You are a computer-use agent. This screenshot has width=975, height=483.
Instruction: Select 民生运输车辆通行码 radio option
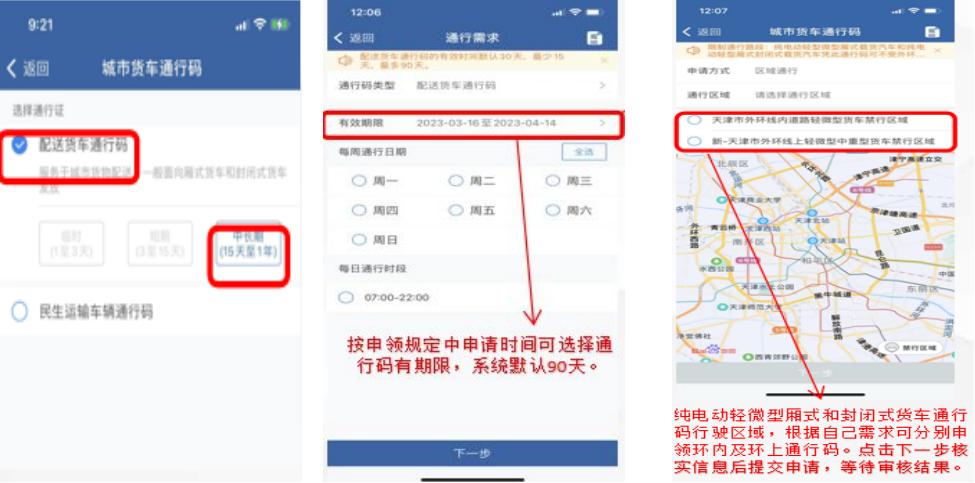tap(20, 311)
